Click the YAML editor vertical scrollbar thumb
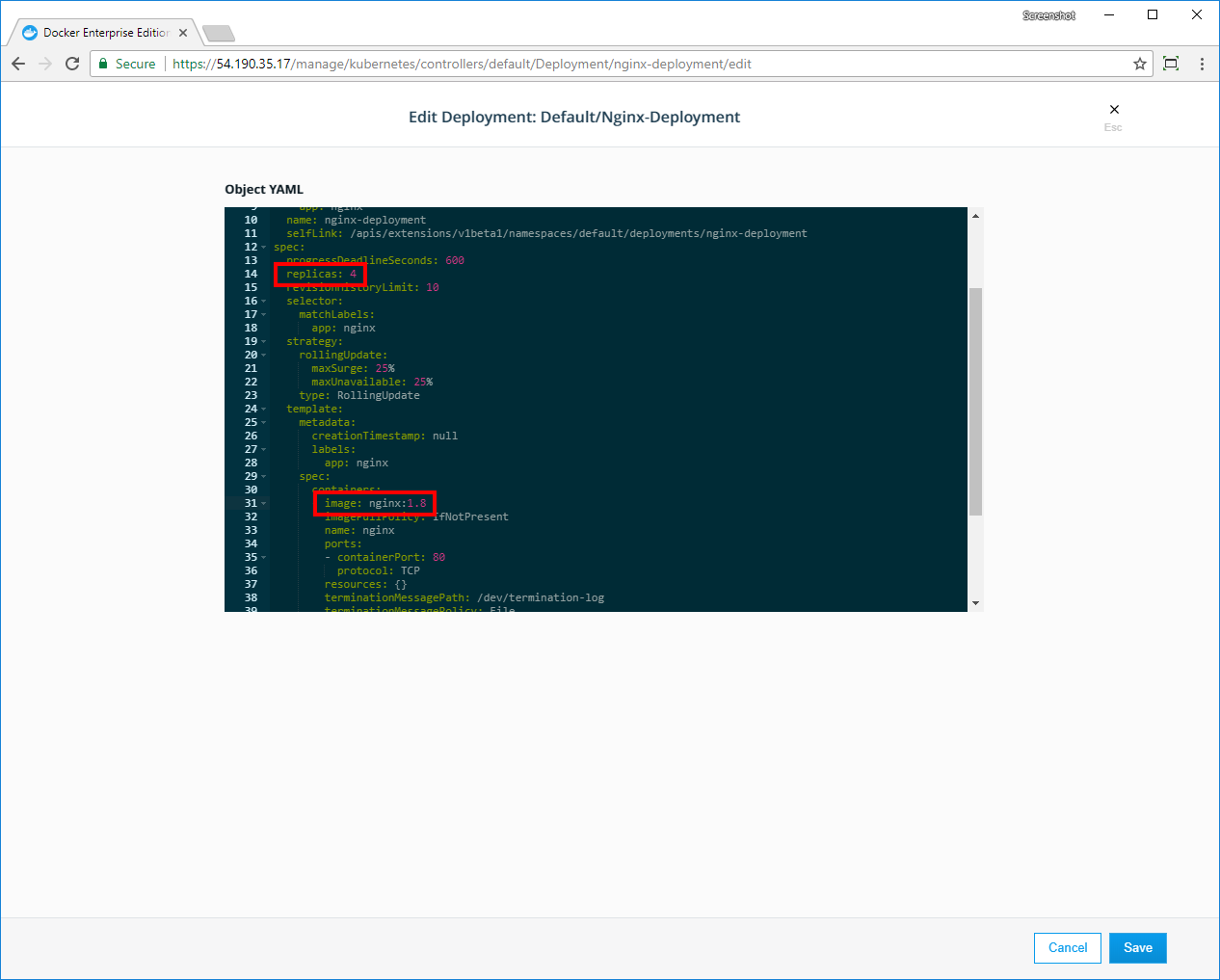 (975, 400)
